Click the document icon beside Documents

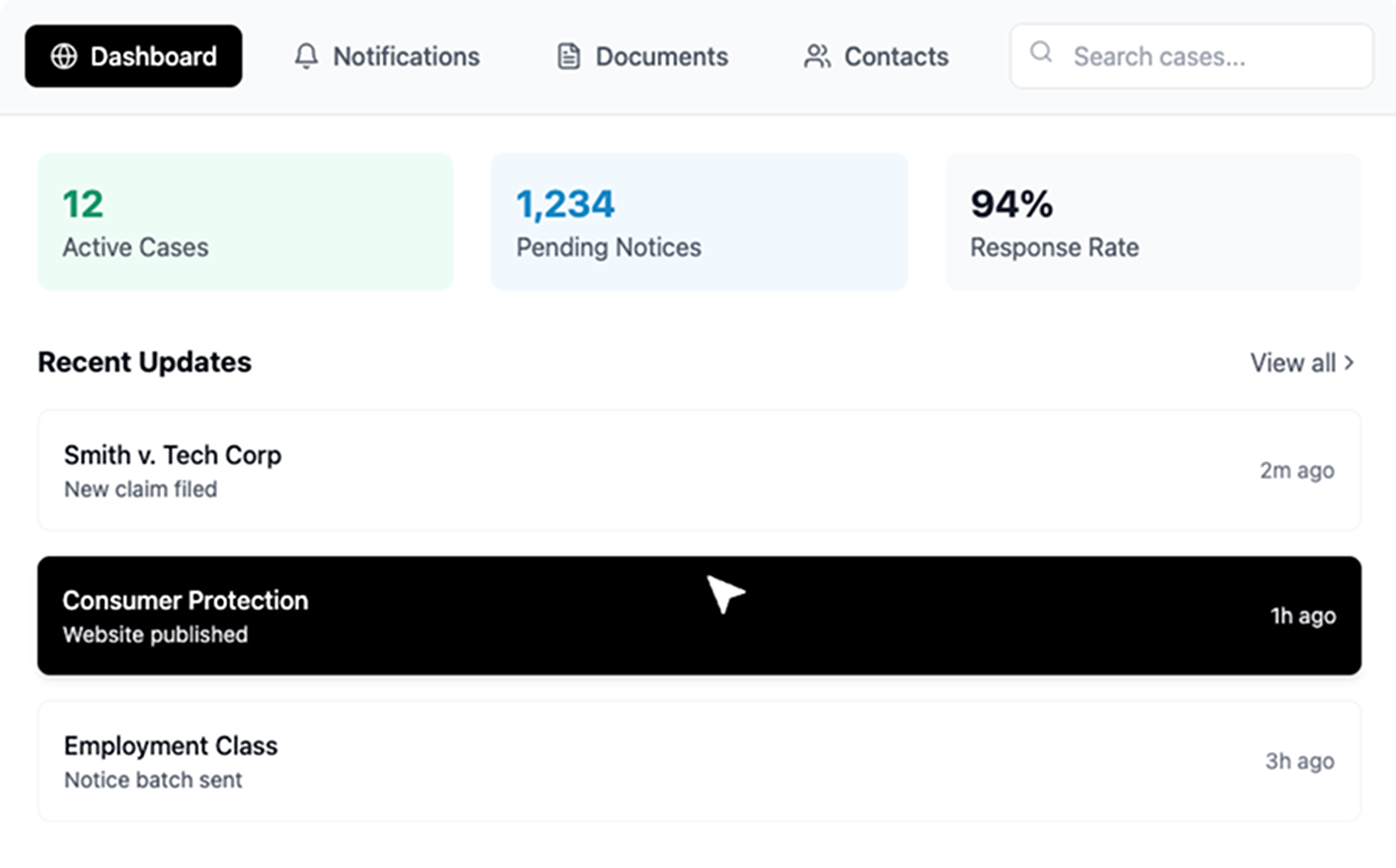pyautogui.click(x=568, y=56)
